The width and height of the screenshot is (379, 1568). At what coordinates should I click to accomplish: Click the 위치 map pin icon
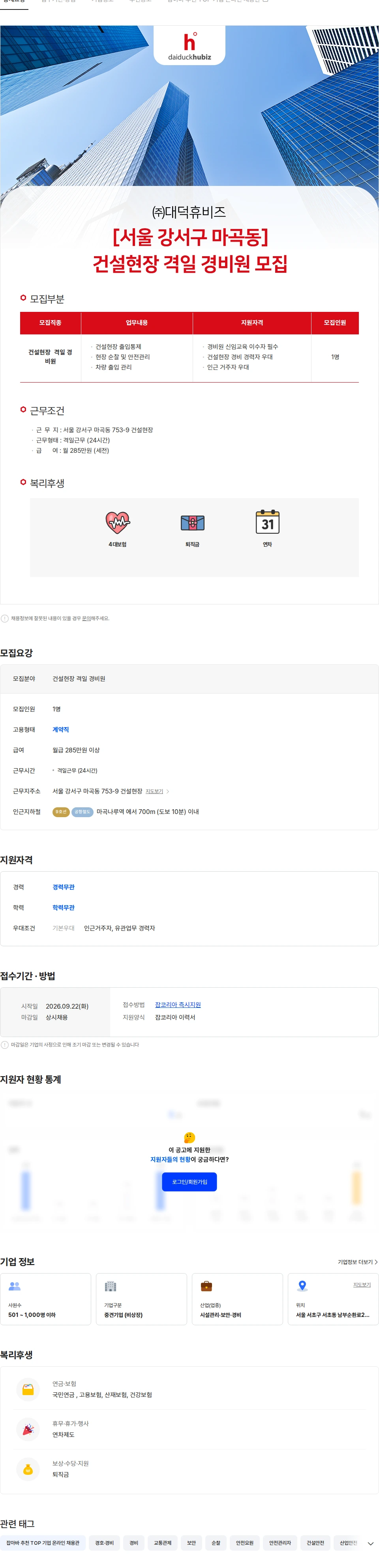pos(302,1286)
